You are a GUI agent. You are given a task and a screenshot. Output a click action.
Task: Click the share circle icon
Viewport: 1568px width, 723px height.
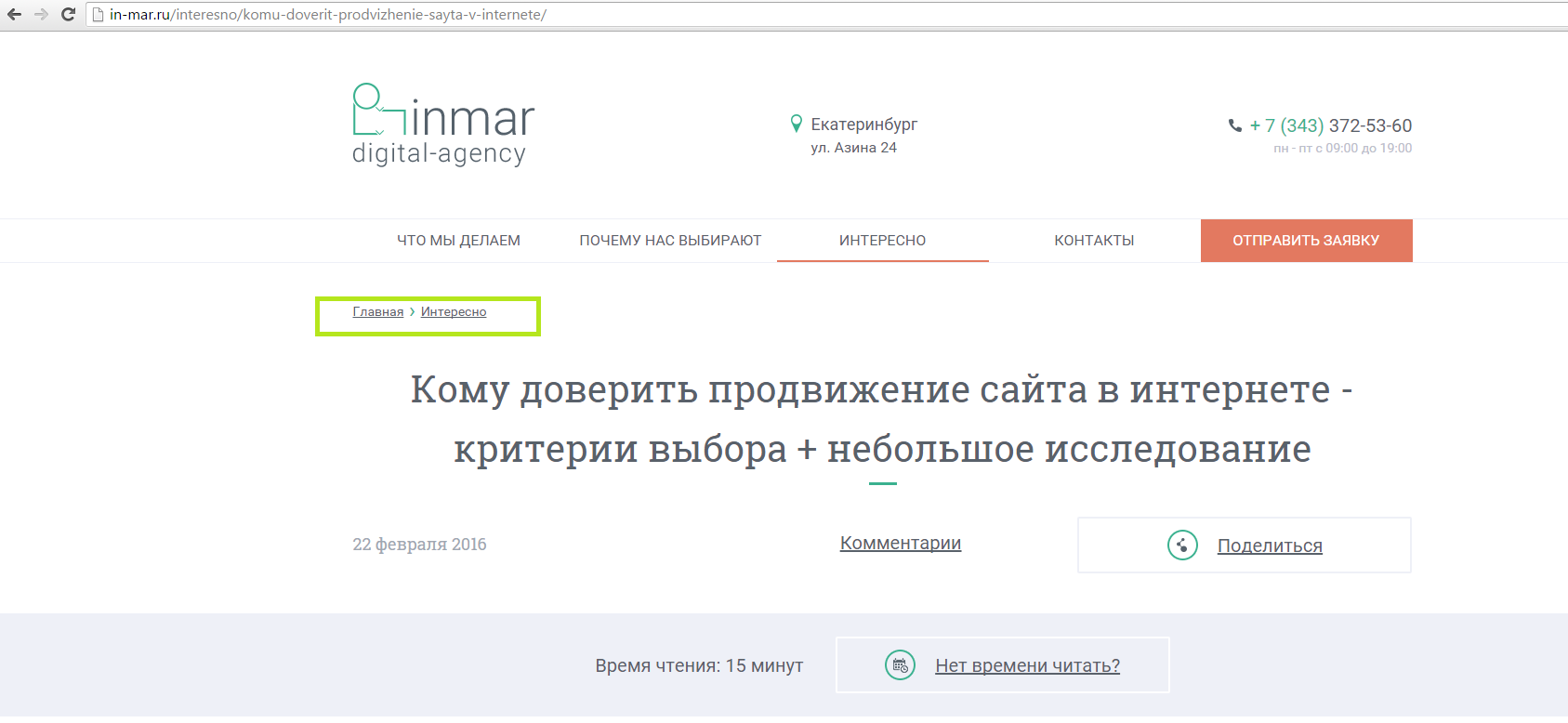point(1182,546)
